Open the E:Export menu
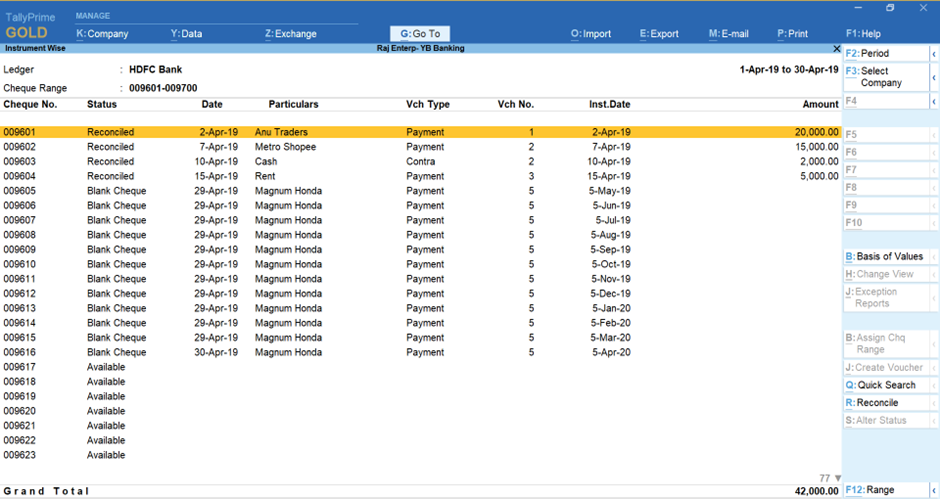 pyautogui.click(x=659, y=34)
